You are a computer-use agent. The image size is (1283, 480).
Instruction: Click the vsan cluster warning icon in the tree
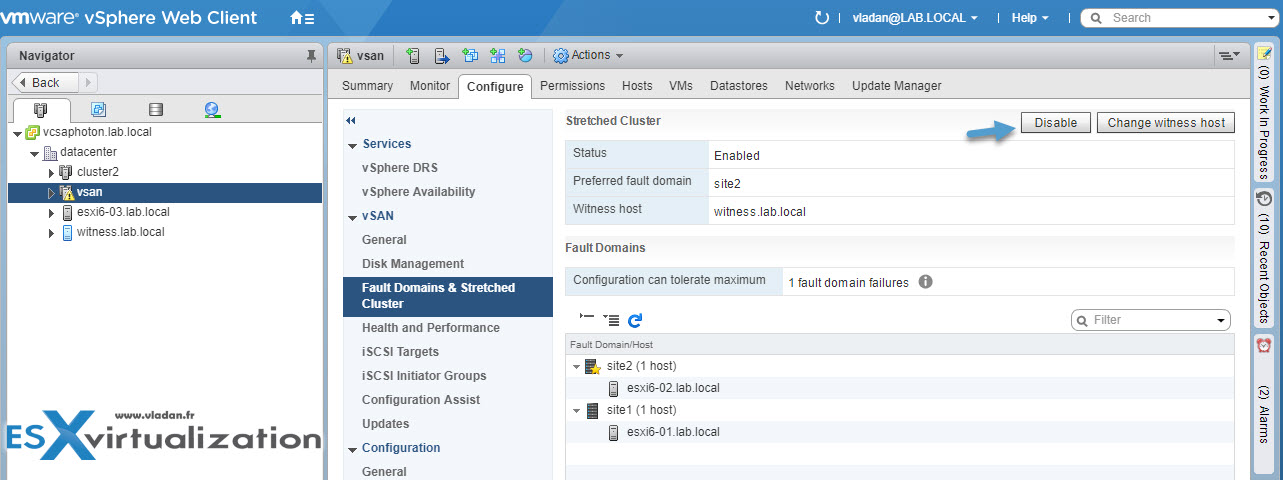(x=66, y=192)
